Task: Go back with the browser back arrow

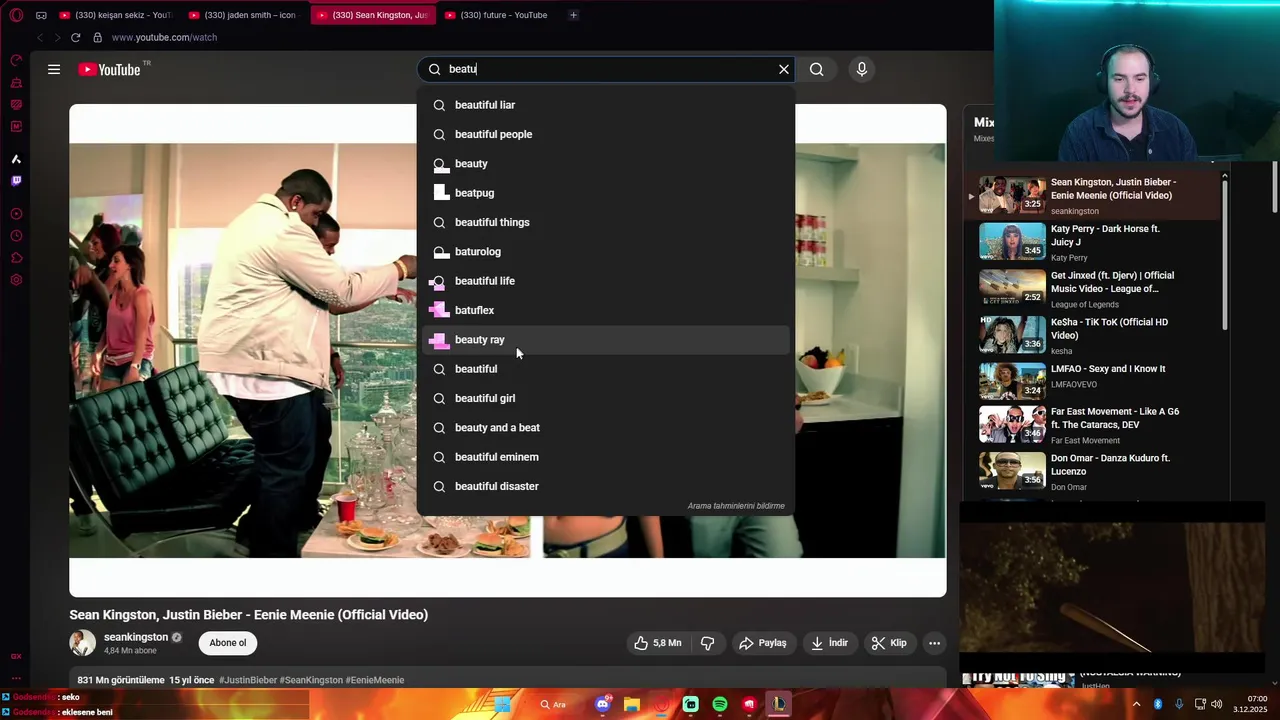Action: click(x=40, y=37)
